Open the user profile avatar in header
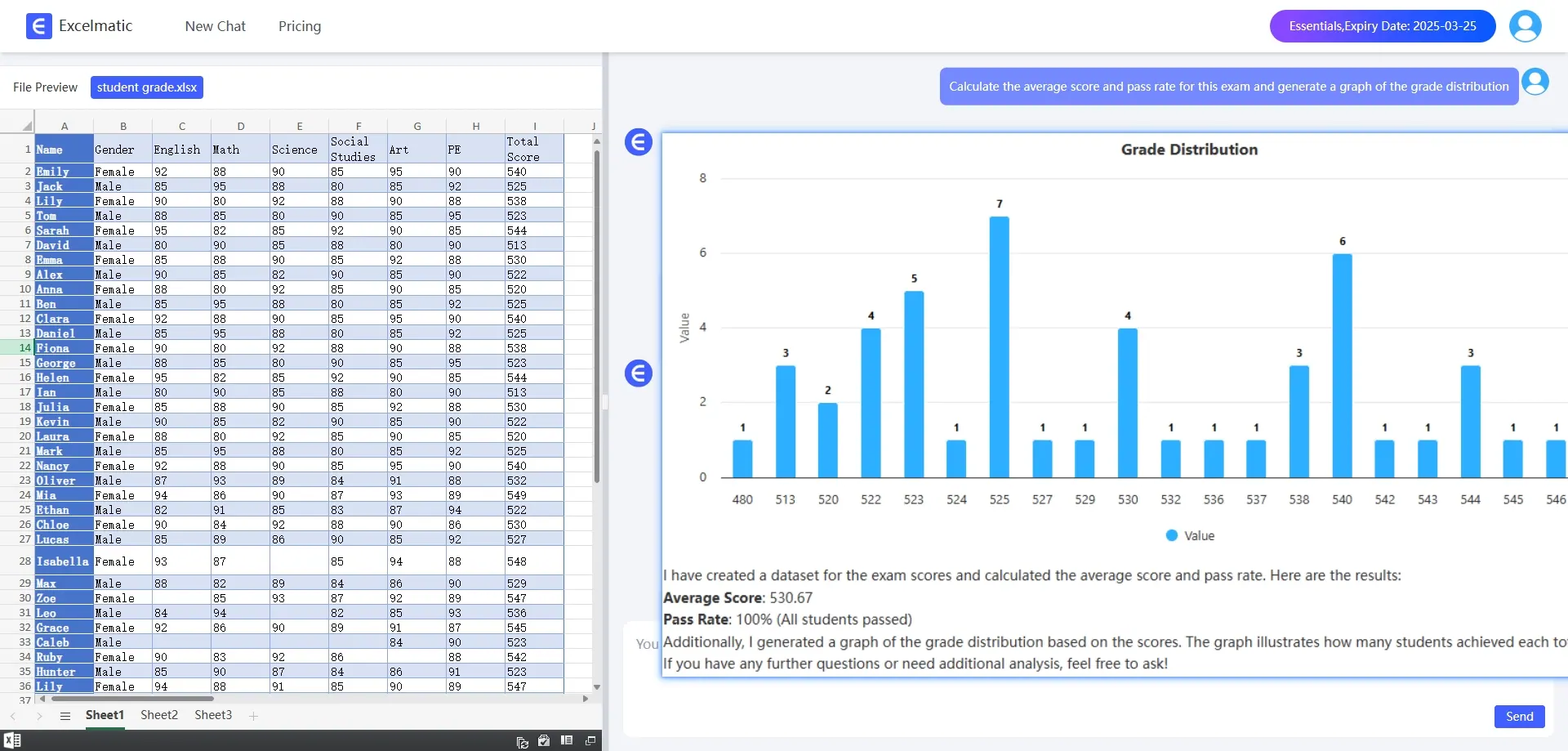Viewport: 1568px width, 751px height. coord(1525,26)
